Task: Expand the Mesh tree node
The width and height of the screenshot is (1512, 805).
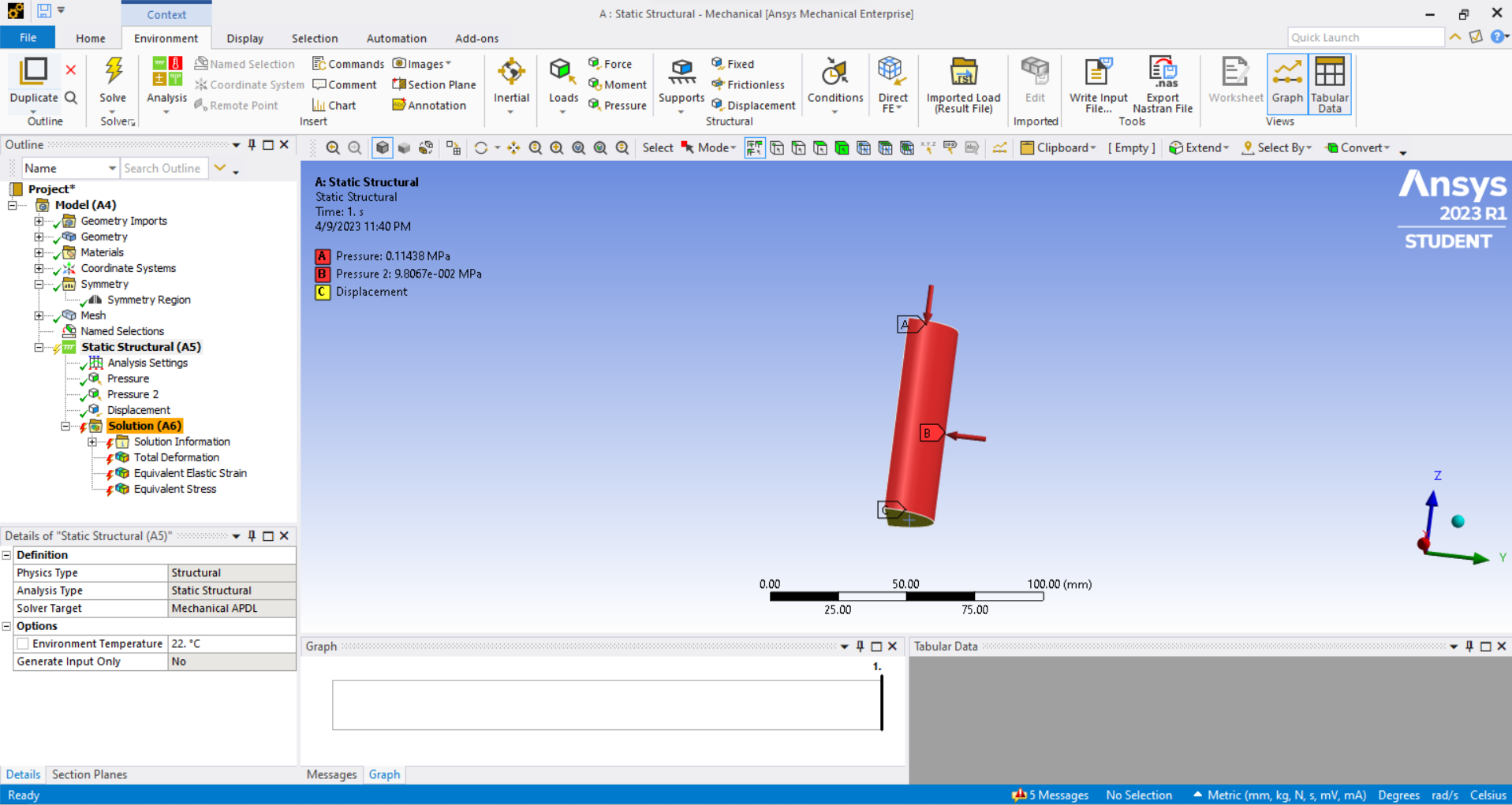Action: tap(39, 315)
